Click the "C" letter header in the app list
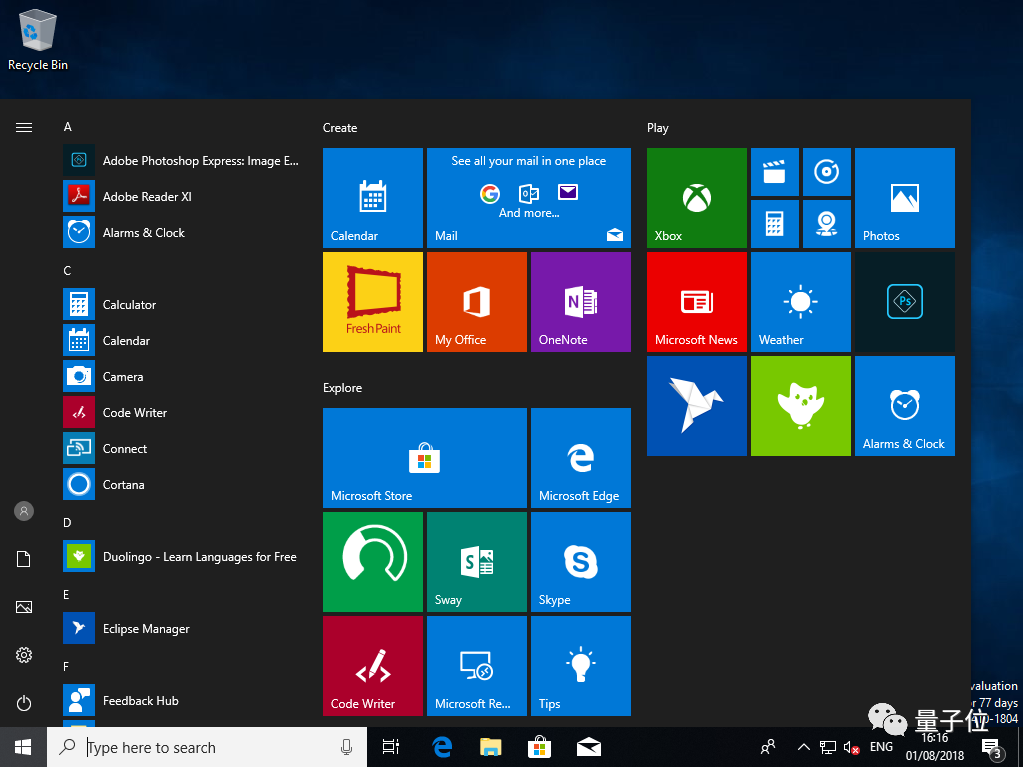The height and width of the screenshot is (767, 1023). tap(67, 271)
